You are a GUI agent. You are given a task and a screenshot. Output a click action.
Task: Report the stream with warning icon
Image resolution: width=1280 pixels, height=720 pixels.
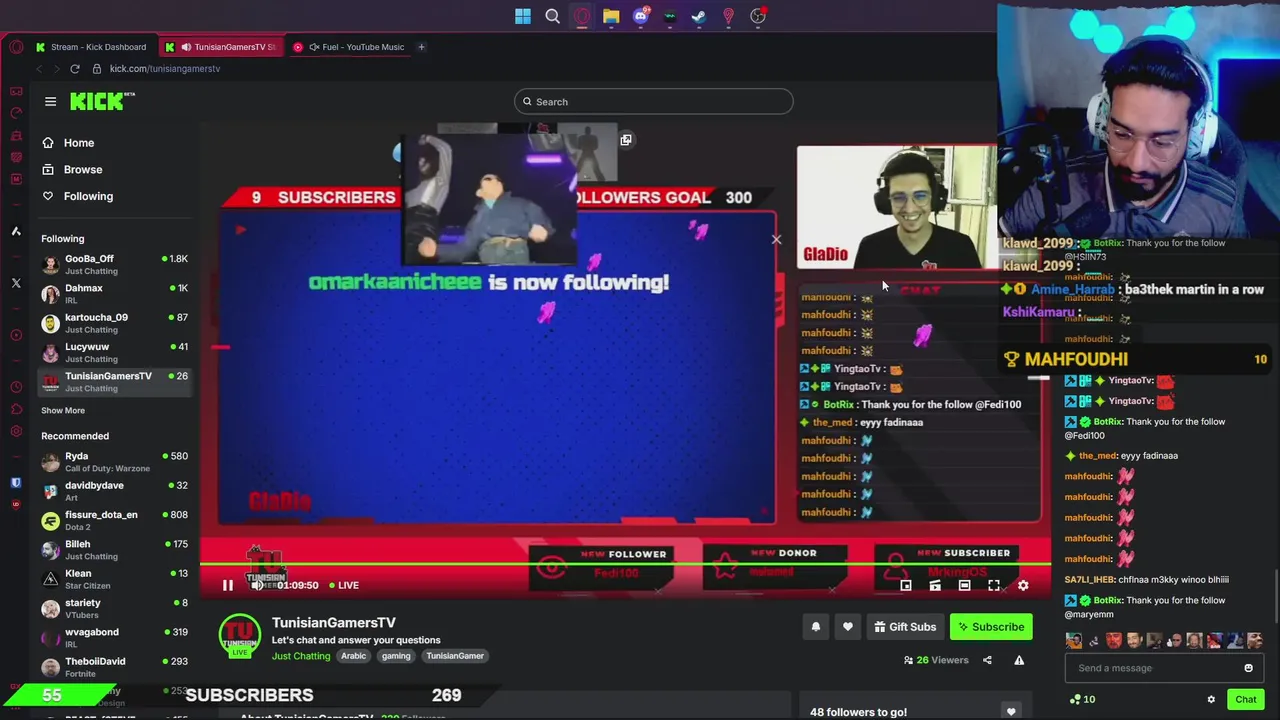[1019, 660]
